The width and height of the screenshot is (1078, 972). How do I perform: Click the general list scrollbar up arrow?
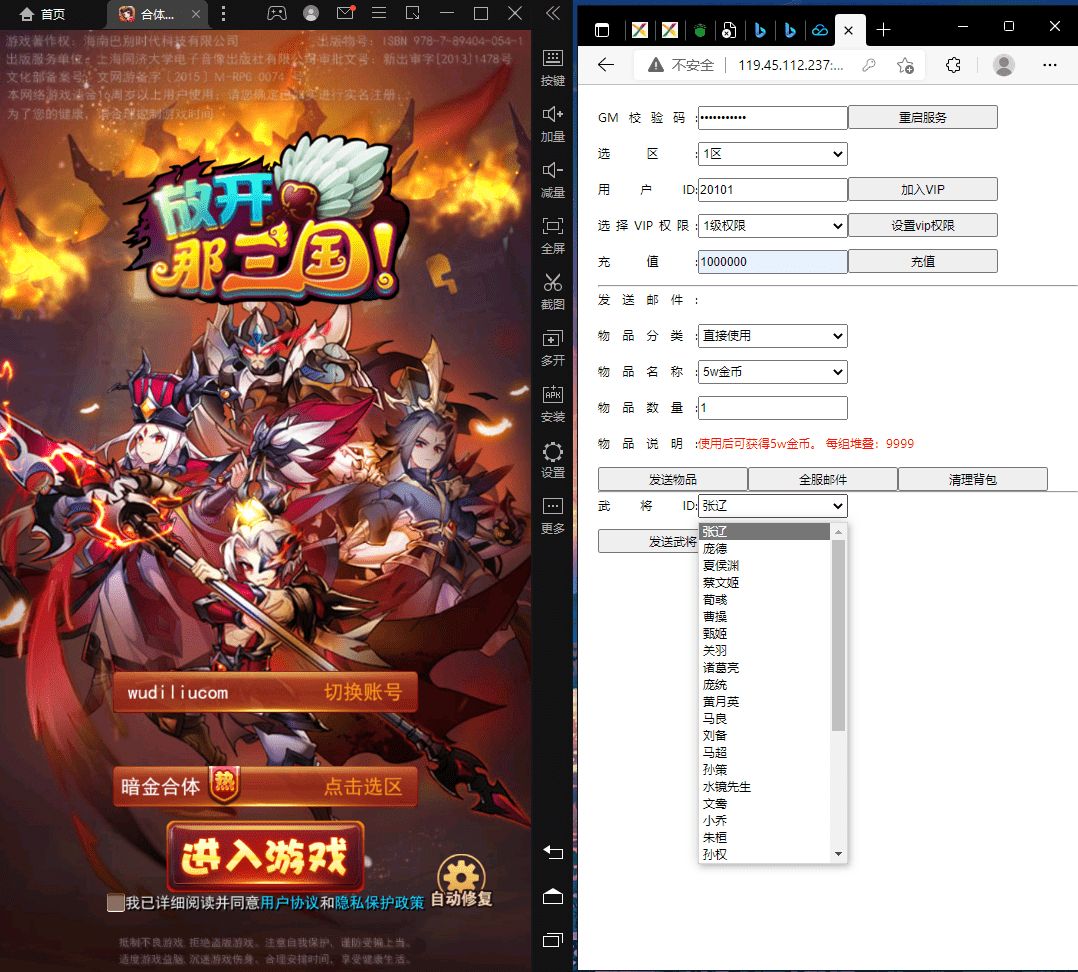(838, 531)
